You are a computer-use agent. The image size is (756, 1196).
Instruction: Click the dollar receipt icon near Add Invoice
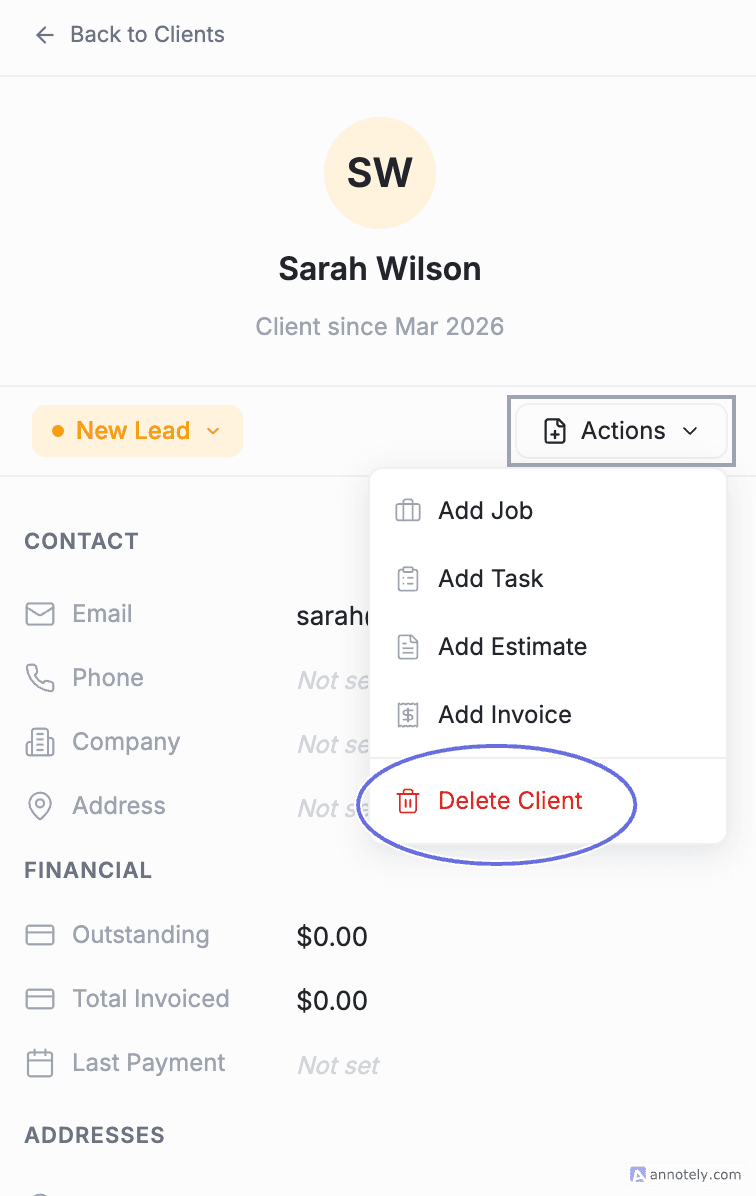[408, 714]
